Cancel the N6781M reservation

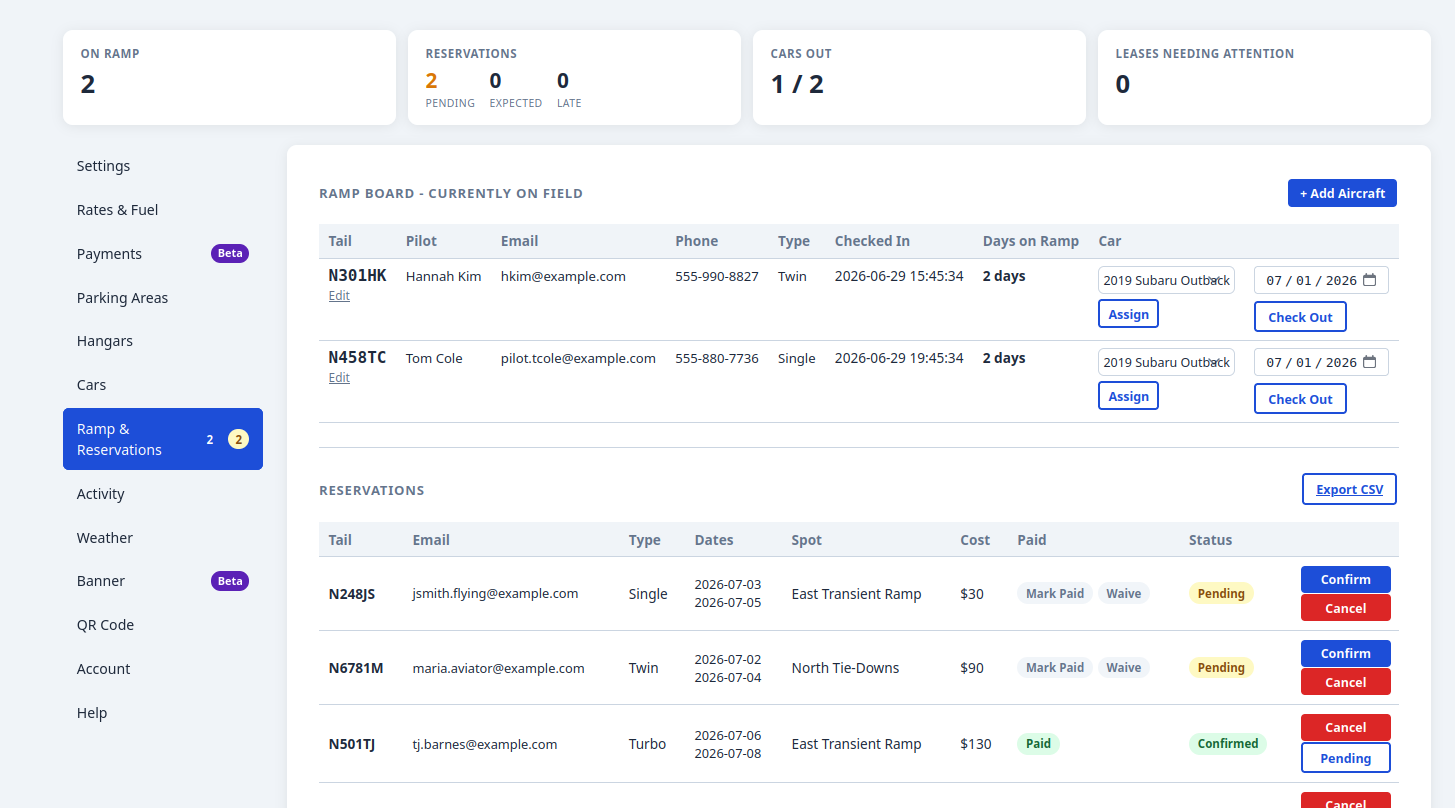(1345, 682)
